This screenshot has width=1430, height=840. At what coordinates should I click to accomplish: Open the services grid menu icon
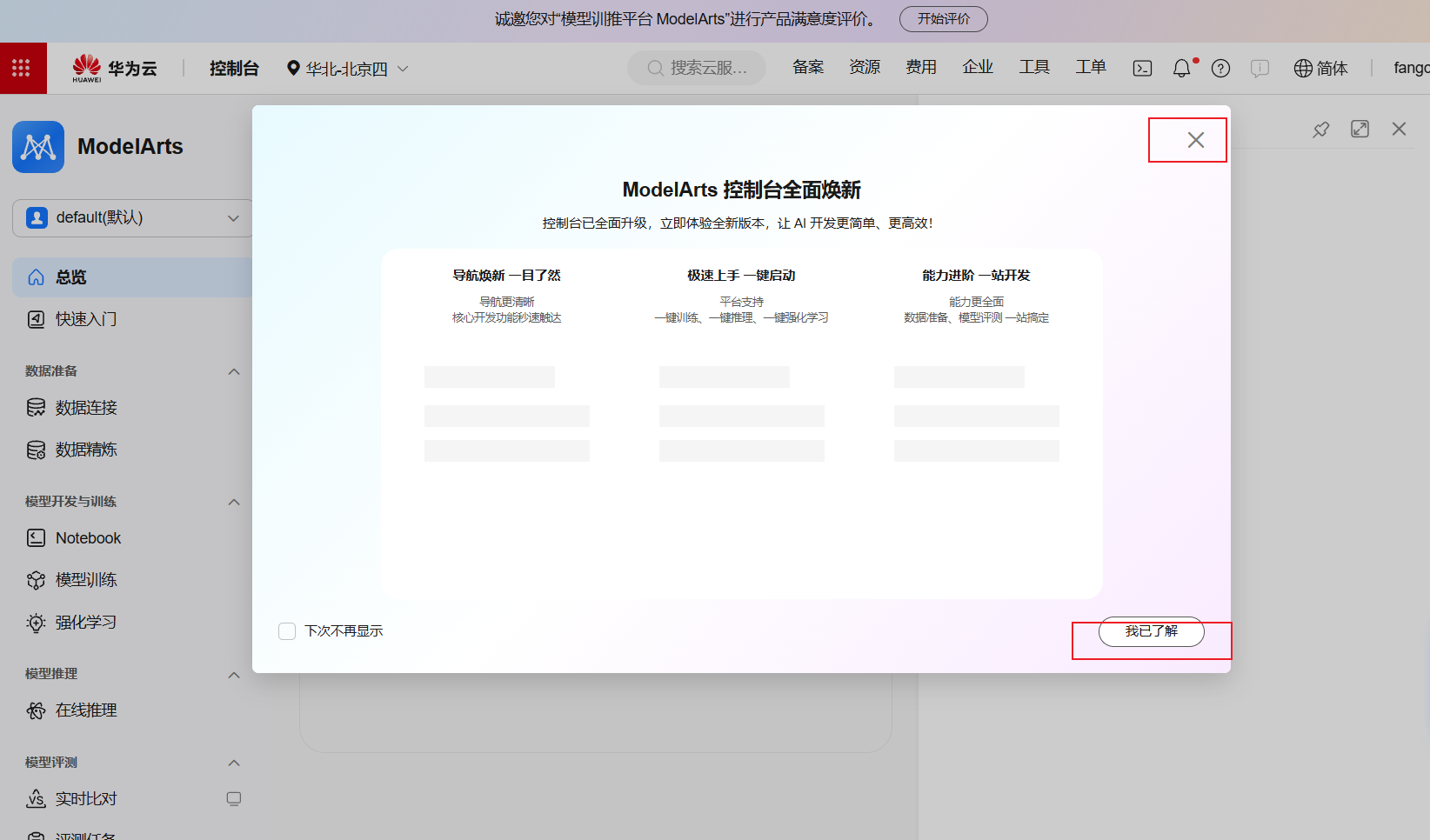(x=21, y=68)
